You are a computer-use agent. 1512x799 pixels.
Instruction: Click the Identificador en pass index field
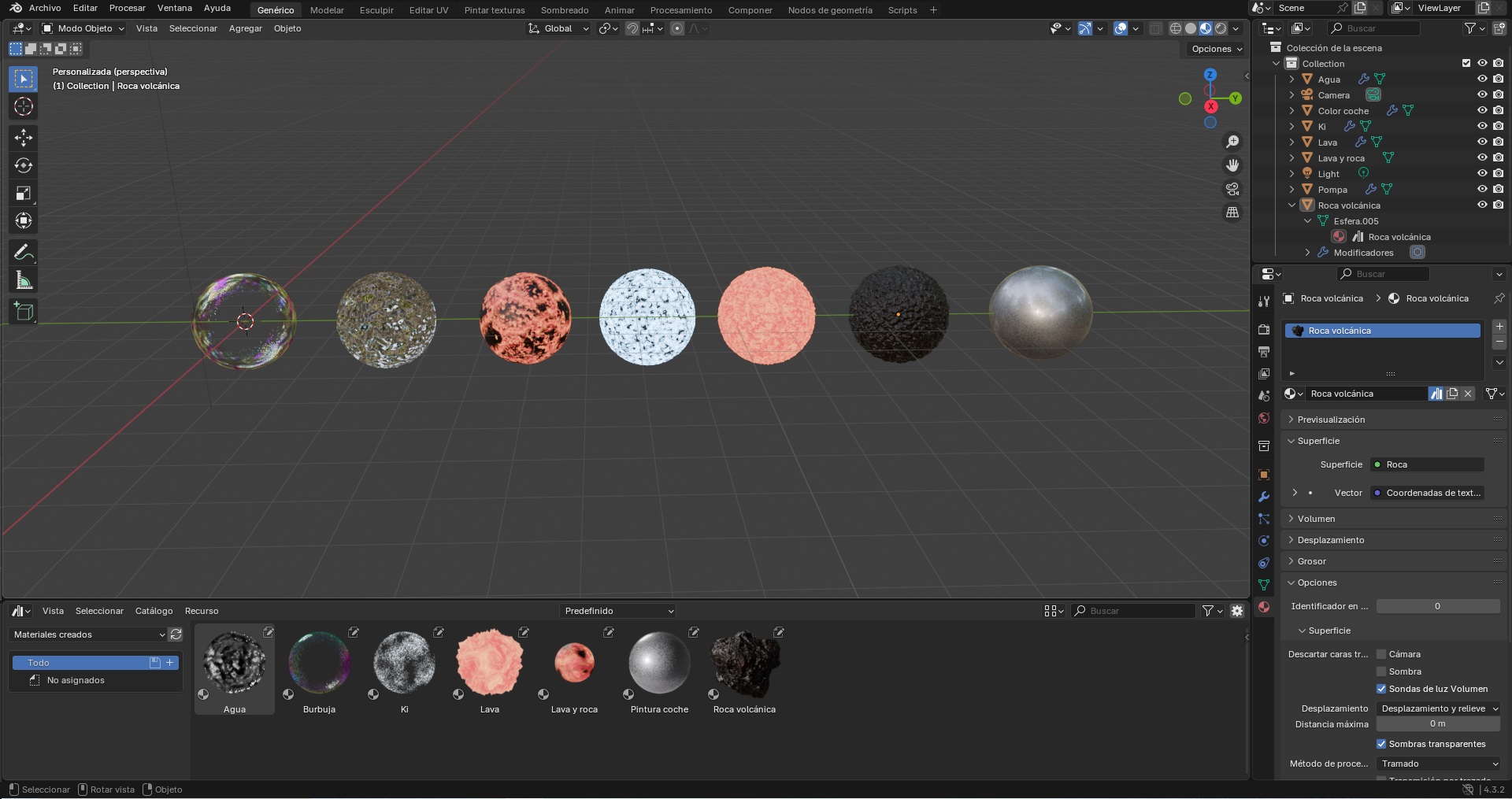coord(1438,606)
